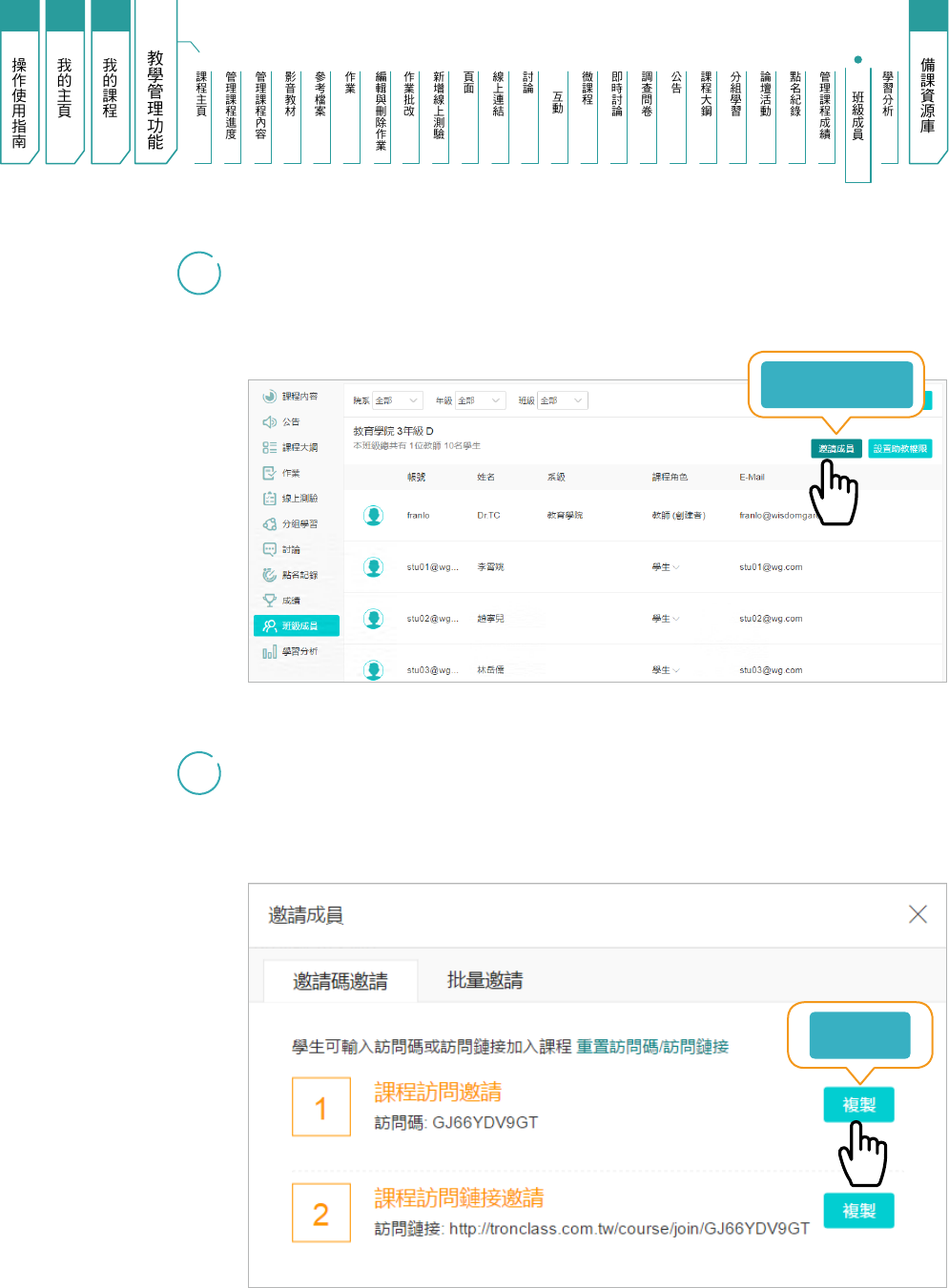This screenshot has height=1288, width=949.
Task: Click the 設置助教權限 button
Action: pyautogui.click(x=900, y=449)
